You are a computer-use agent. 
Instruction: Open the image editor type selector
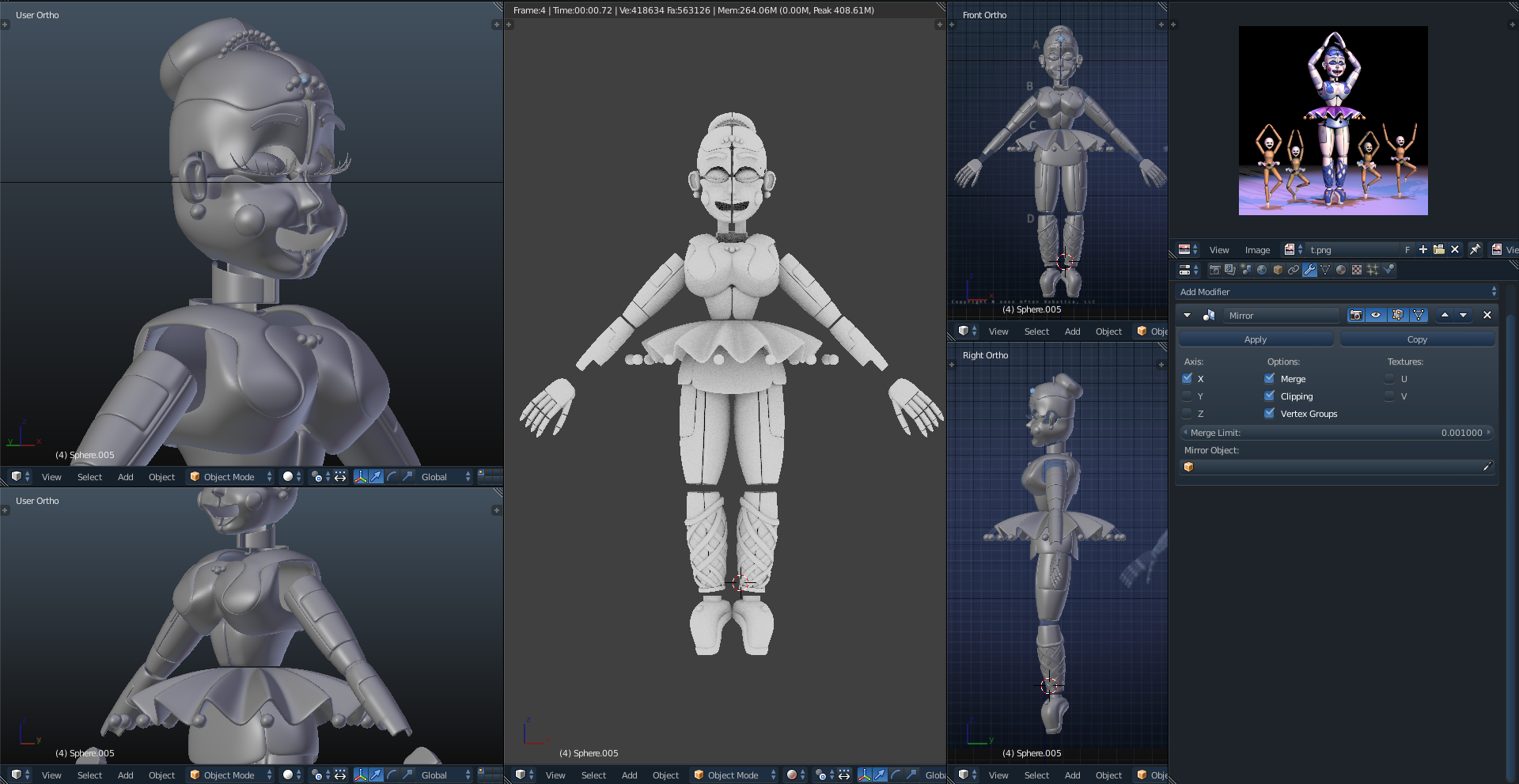pos(1189,249)
